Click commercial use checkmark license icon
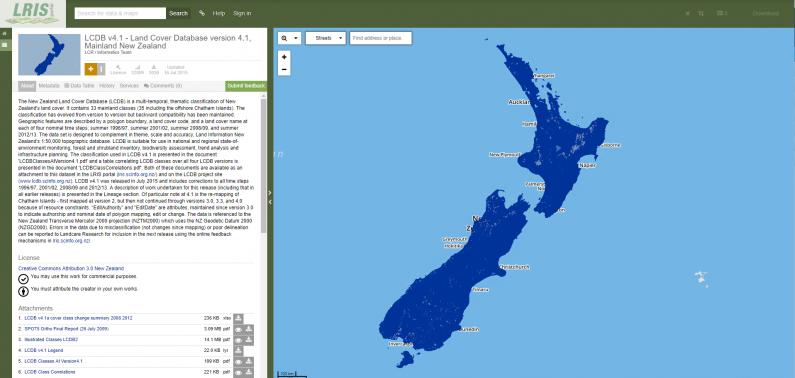The height and width of the screenshot is (378, 795). (x=23, y=279)
